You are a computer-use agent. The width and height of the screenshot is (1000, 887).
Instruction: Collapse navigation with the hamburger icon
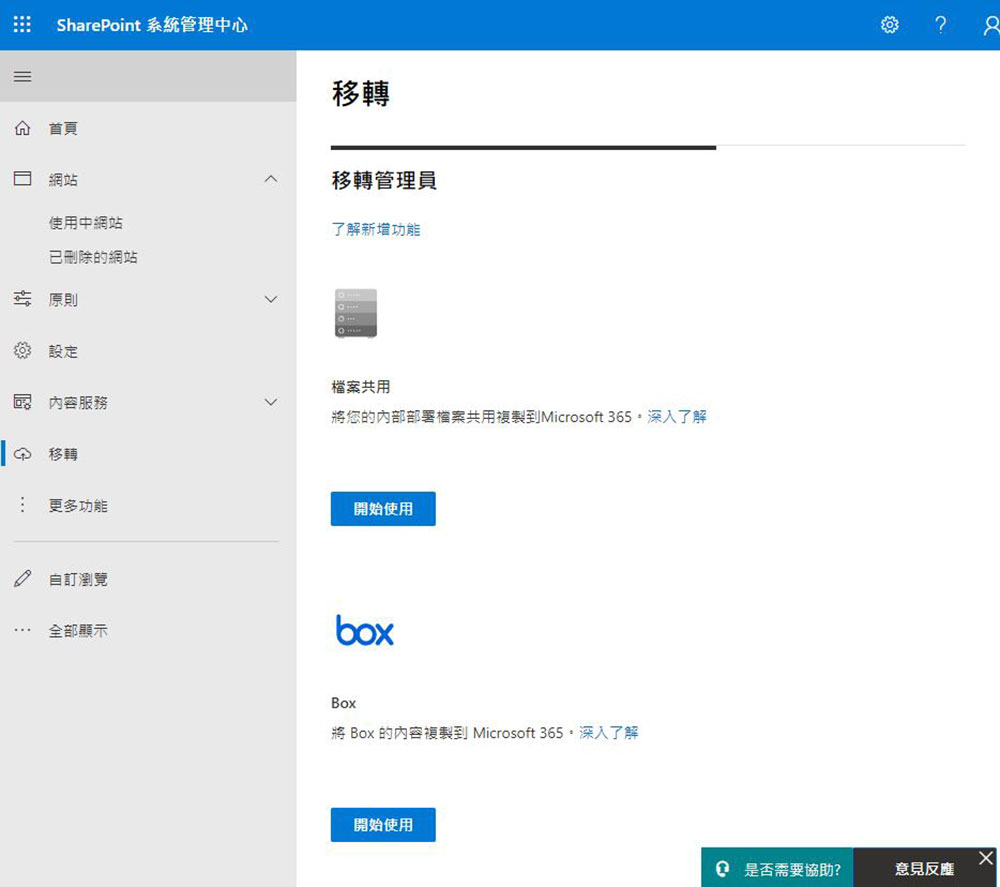tap(22, 77)
